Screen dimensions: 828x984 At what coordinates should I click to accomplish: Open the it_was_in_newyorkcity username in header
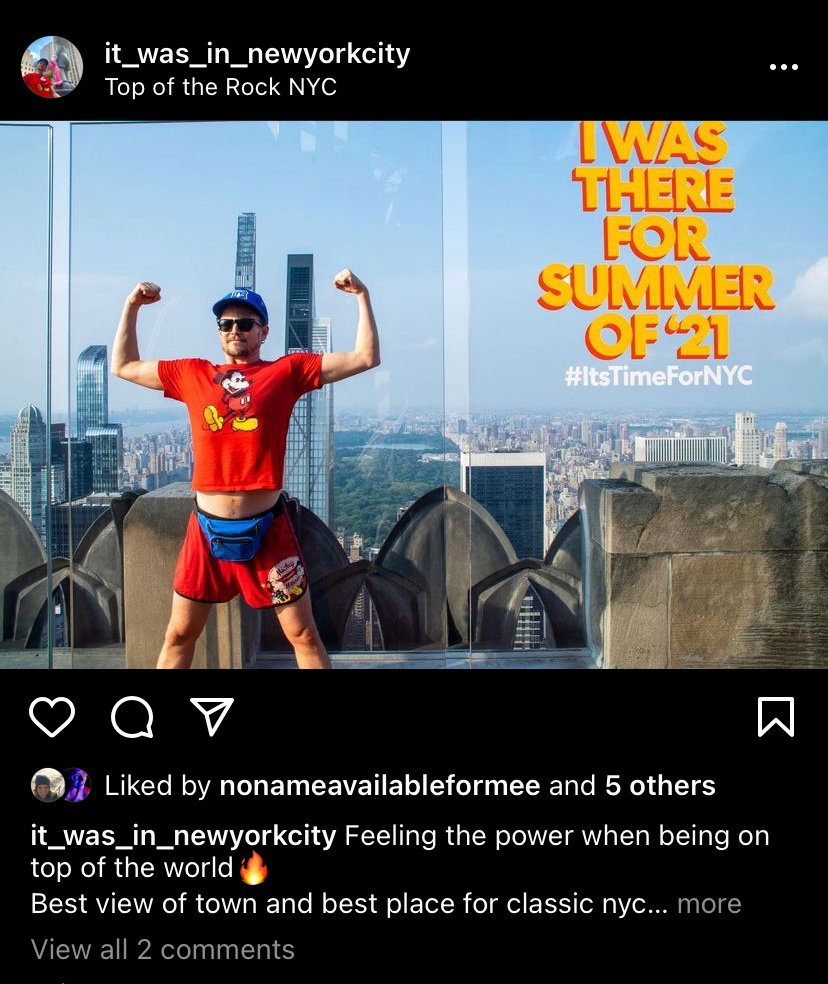[x=257, y=54]
